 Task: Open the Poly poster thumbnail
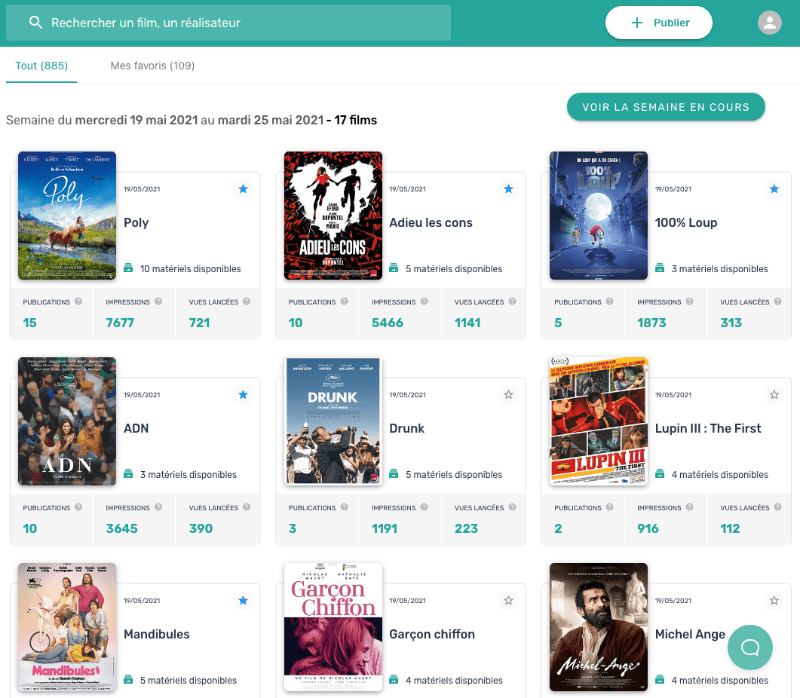click(x=67, y=215)
